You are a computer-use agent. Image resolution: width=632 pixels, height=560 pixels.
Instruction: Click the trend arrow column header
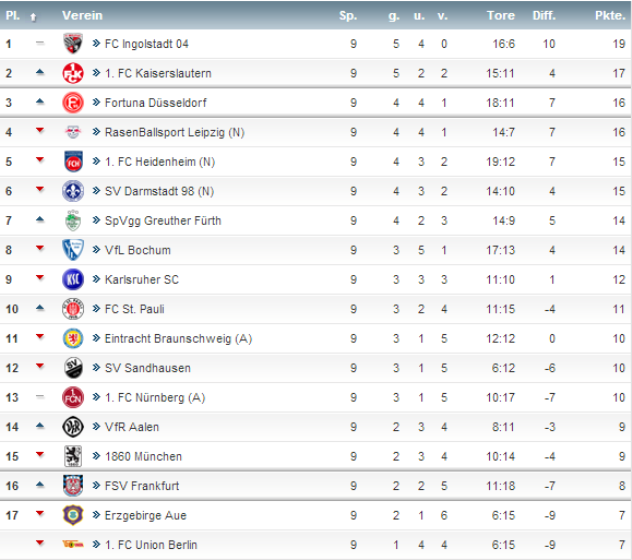(x=34, y=16)
